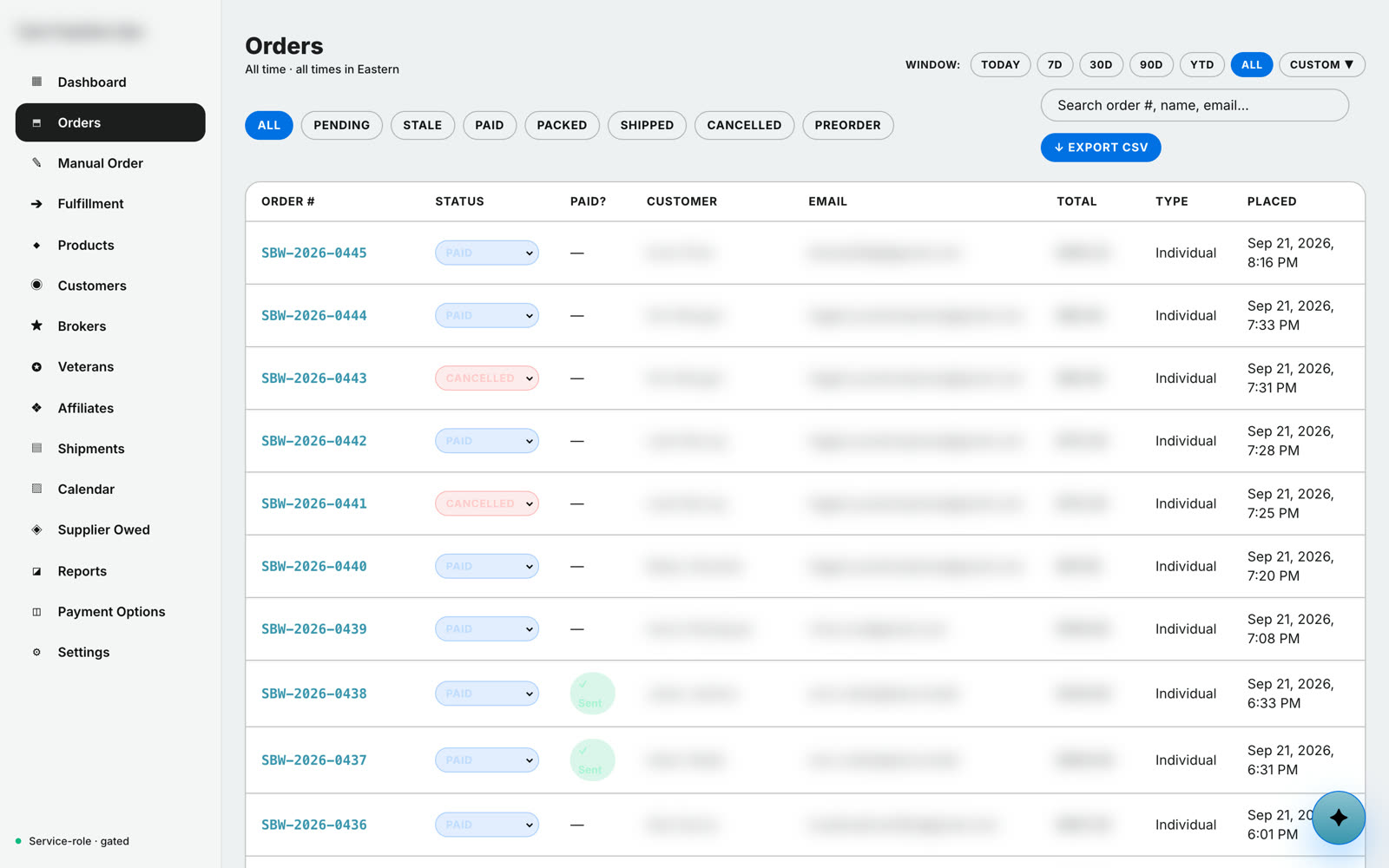Click 'Sep 21, 2026, 8:16 PM' cell

(1291, 253)
